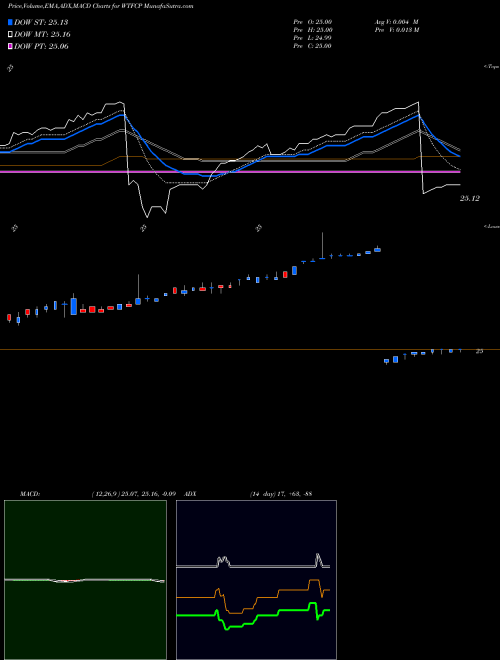
Task: Click the 25 price label on the orange line
Action: tap(479, 351)
